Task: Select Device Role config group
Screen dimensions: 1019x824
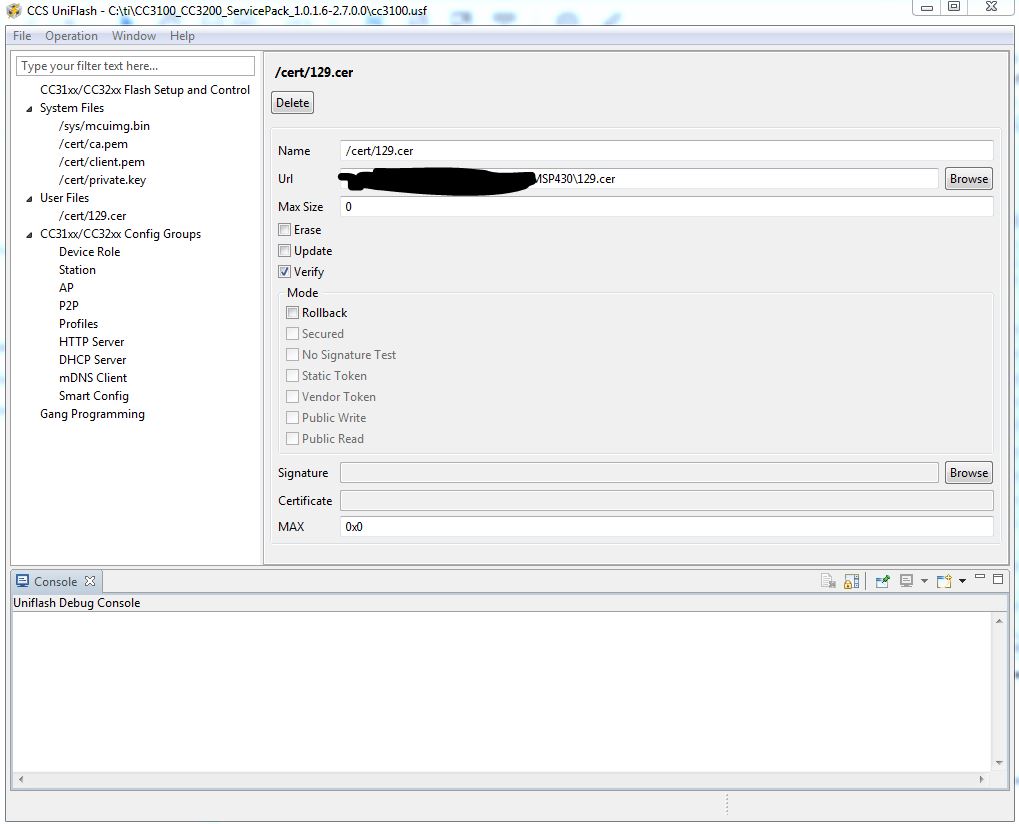Action: coord(90,252)
